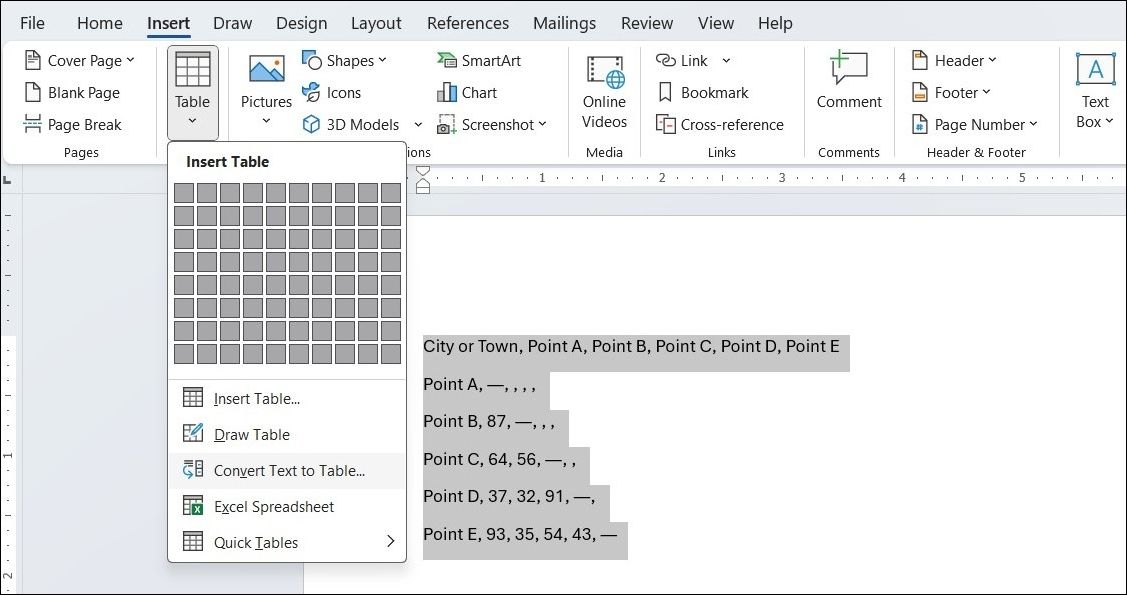The height and width of the screenshot is (595, 1127).
Task: Choose Insert Table... from the menu
Action: [x=287, y=399]
